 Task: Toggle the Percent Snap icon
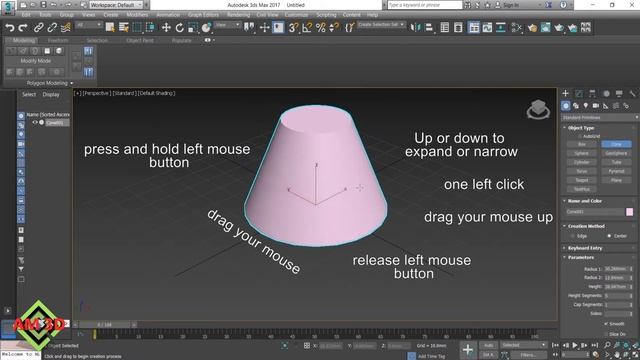(320, 27)
